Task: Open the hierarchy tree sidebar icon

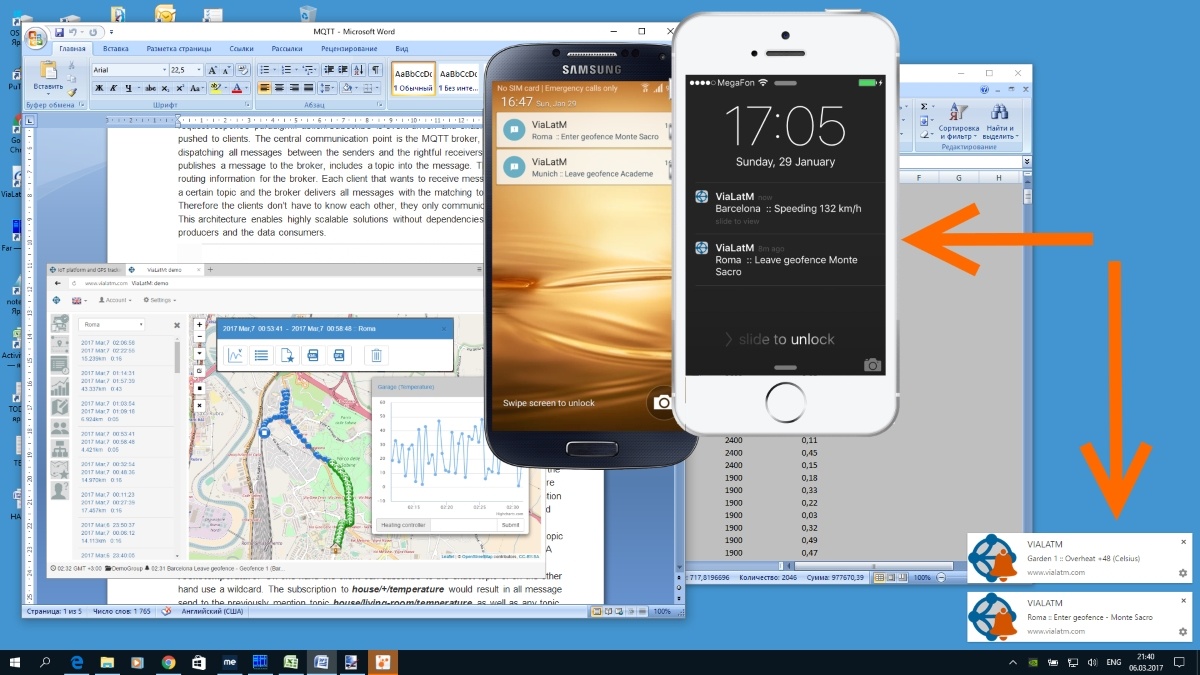Action: pos(59,448)
